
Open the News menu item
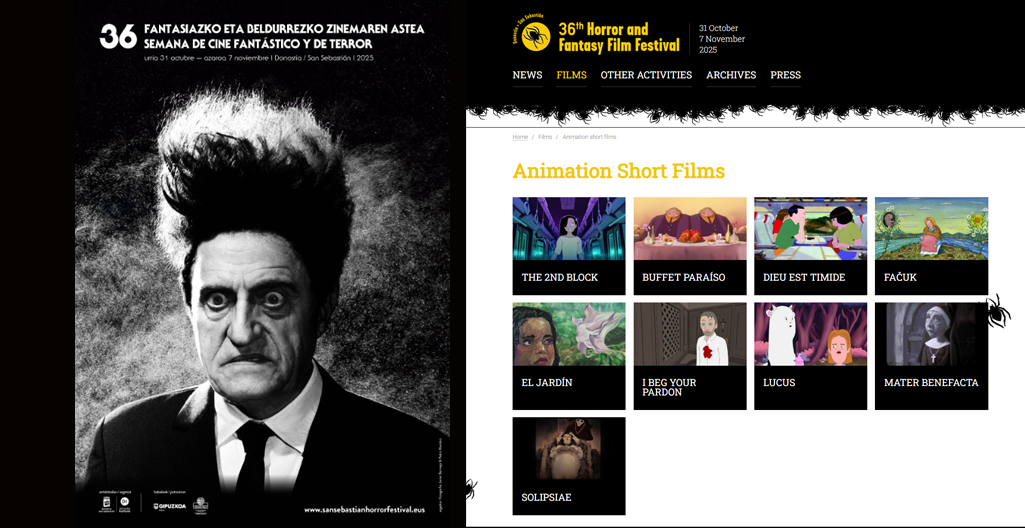pyautogui.click(x=527, y=75)
